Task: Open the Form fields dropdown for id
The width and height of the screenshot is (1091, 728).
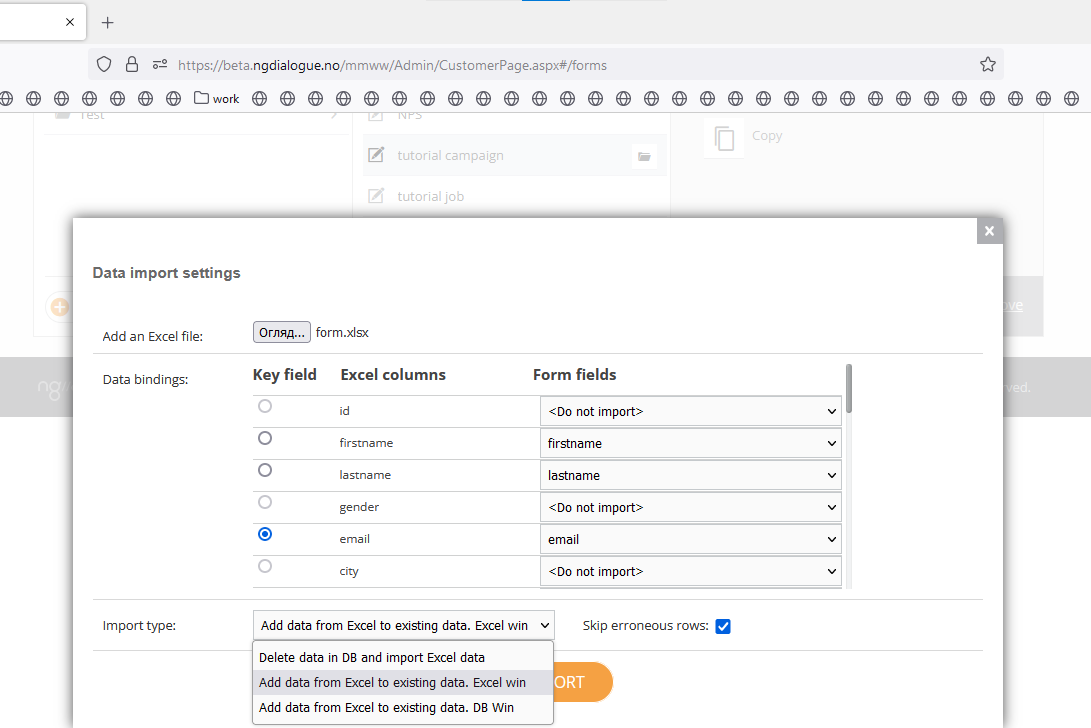Action: (x=690, y=411)
